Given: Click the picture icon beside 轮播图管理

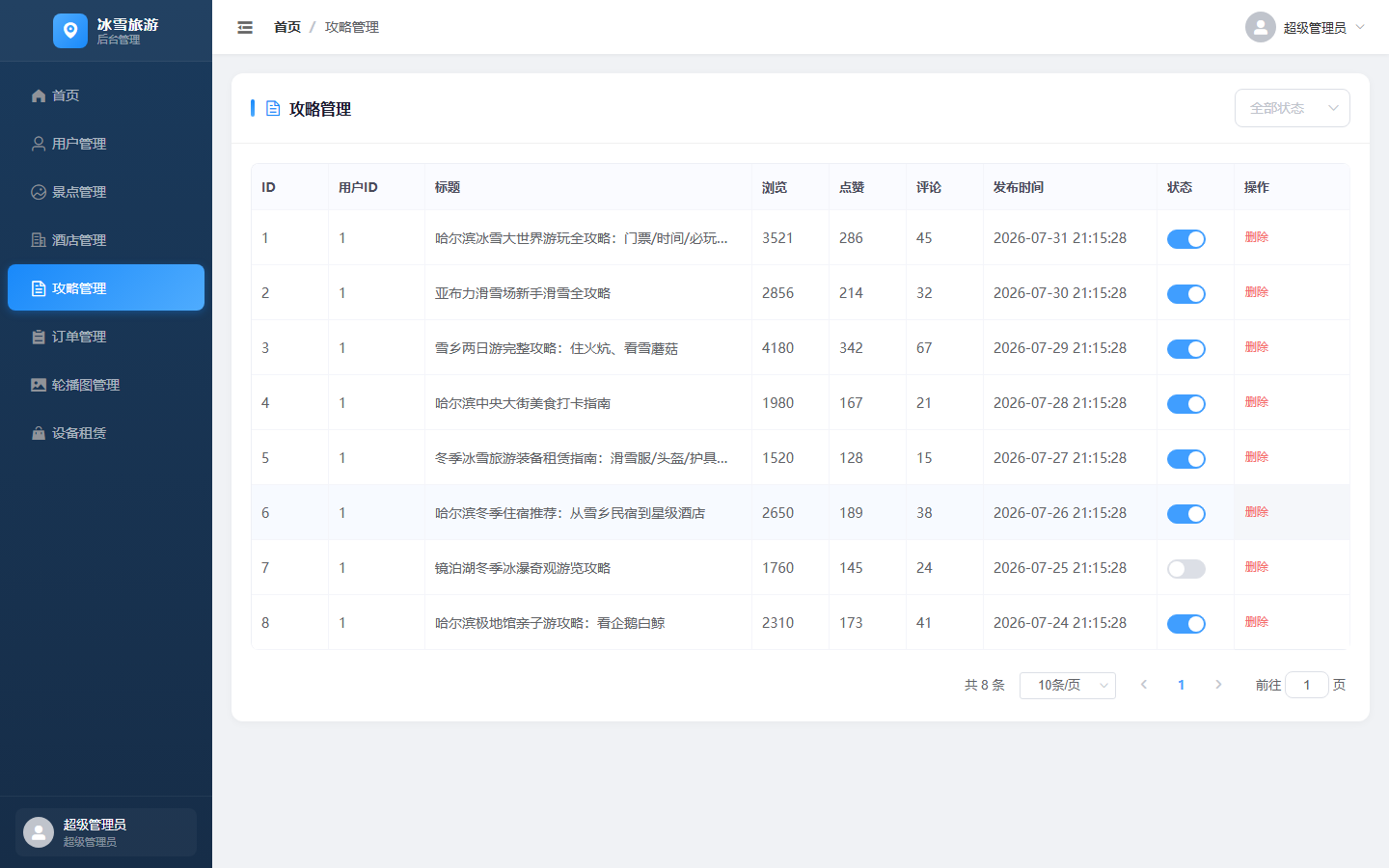Looking at the screenshot, I should pyautogui.click(x=39, y=385).
